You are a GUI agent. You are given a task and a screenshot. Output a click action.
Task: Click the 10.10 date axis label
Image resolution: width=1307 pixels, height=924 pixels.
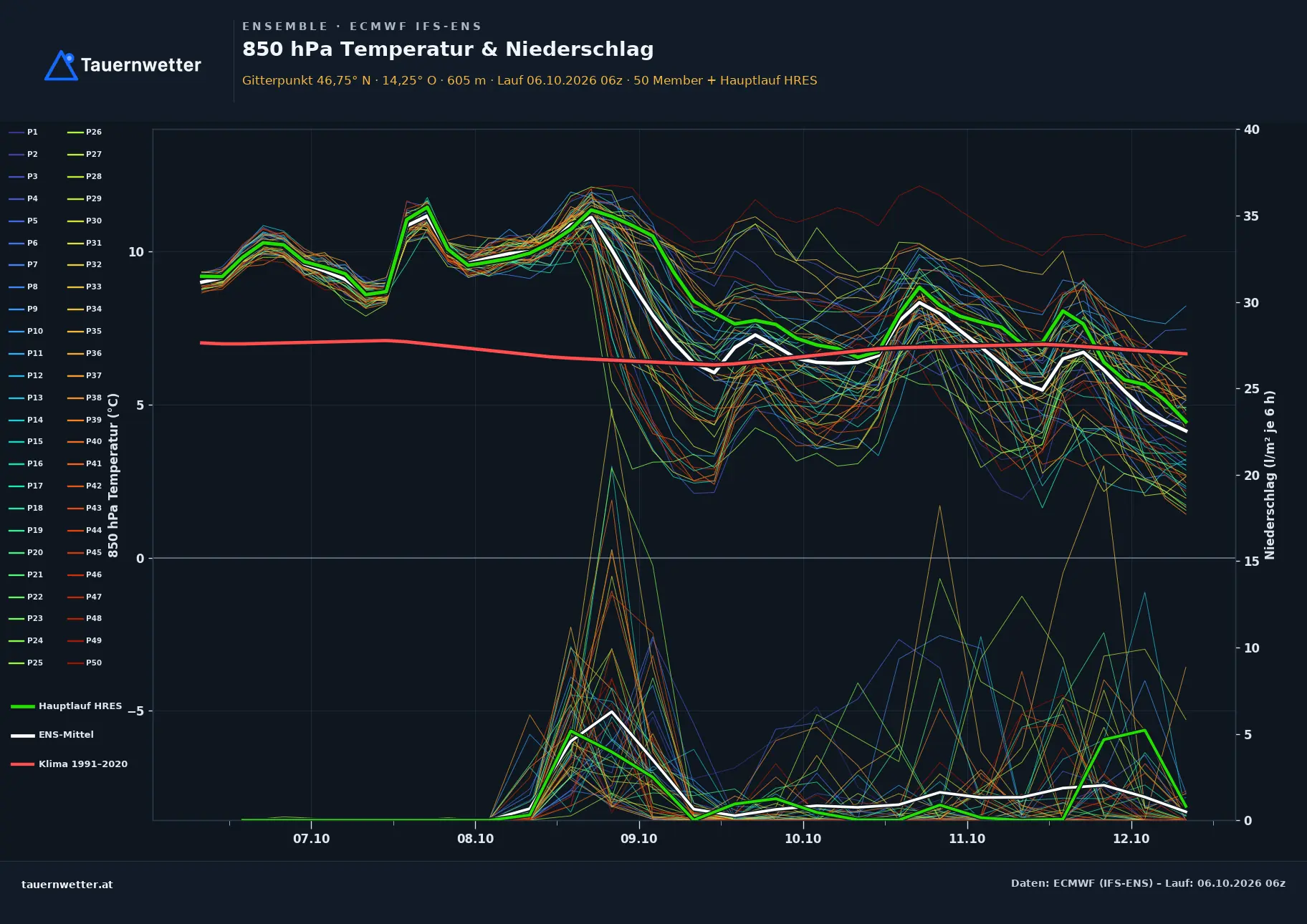(x=803, y=839)
